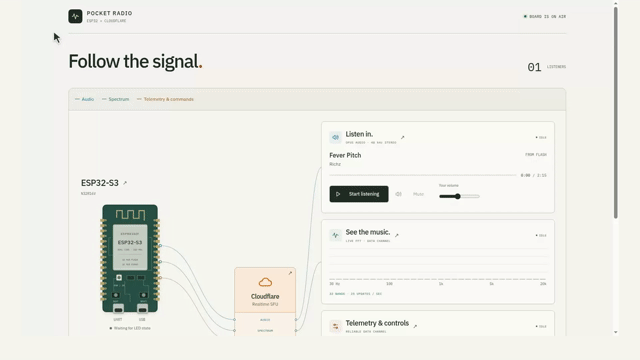Viewport: 640px width, 360px height.
Task: Click the page vertical scrollbar thumb
Action: click(616, 112)
